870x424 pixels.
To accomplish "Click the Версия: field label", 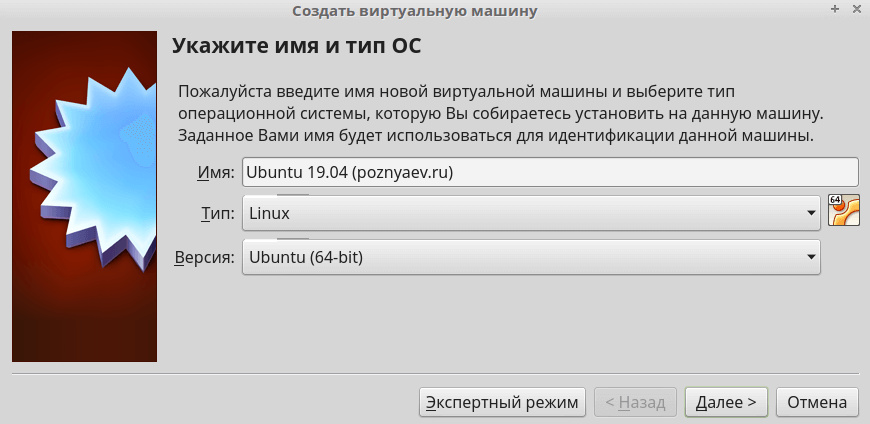I will click(205, 257).
